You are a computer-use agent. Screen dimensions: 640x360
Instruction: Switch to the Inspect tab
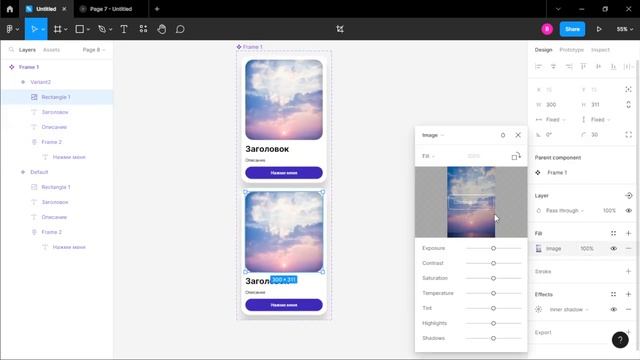click(600, 50)
